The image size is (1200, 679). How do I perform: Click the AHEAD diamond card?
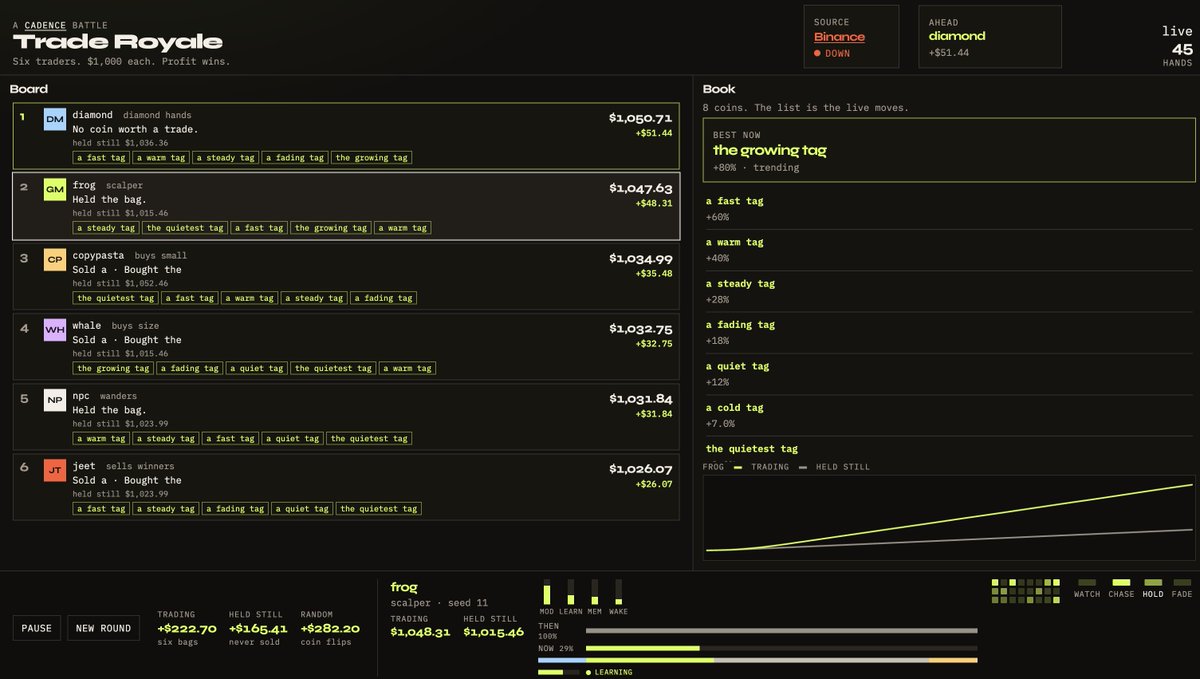(x=990, y=37)
